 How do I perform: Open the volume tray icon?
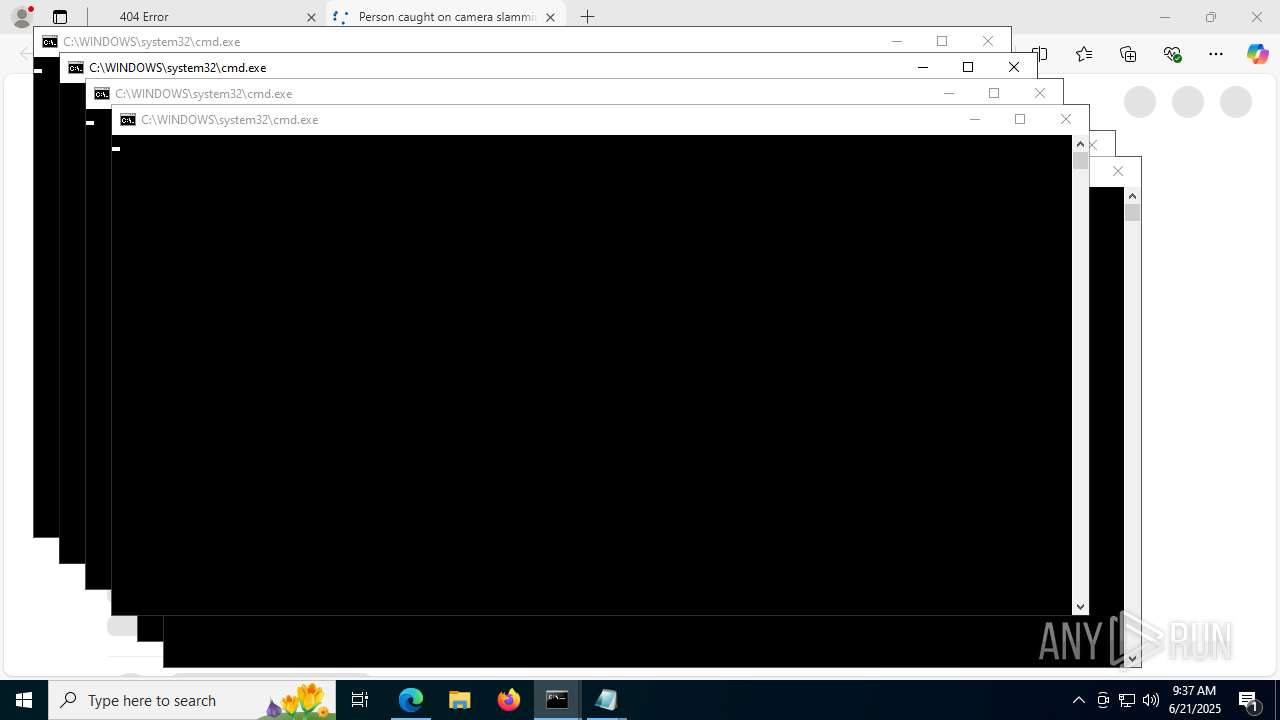coord(1151,700)
